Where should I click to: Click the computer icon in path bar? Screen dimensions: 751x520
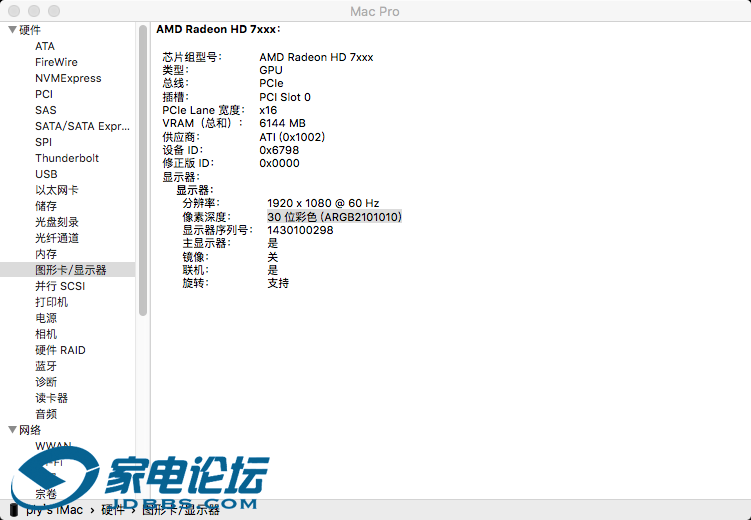(x=13, y=510)
